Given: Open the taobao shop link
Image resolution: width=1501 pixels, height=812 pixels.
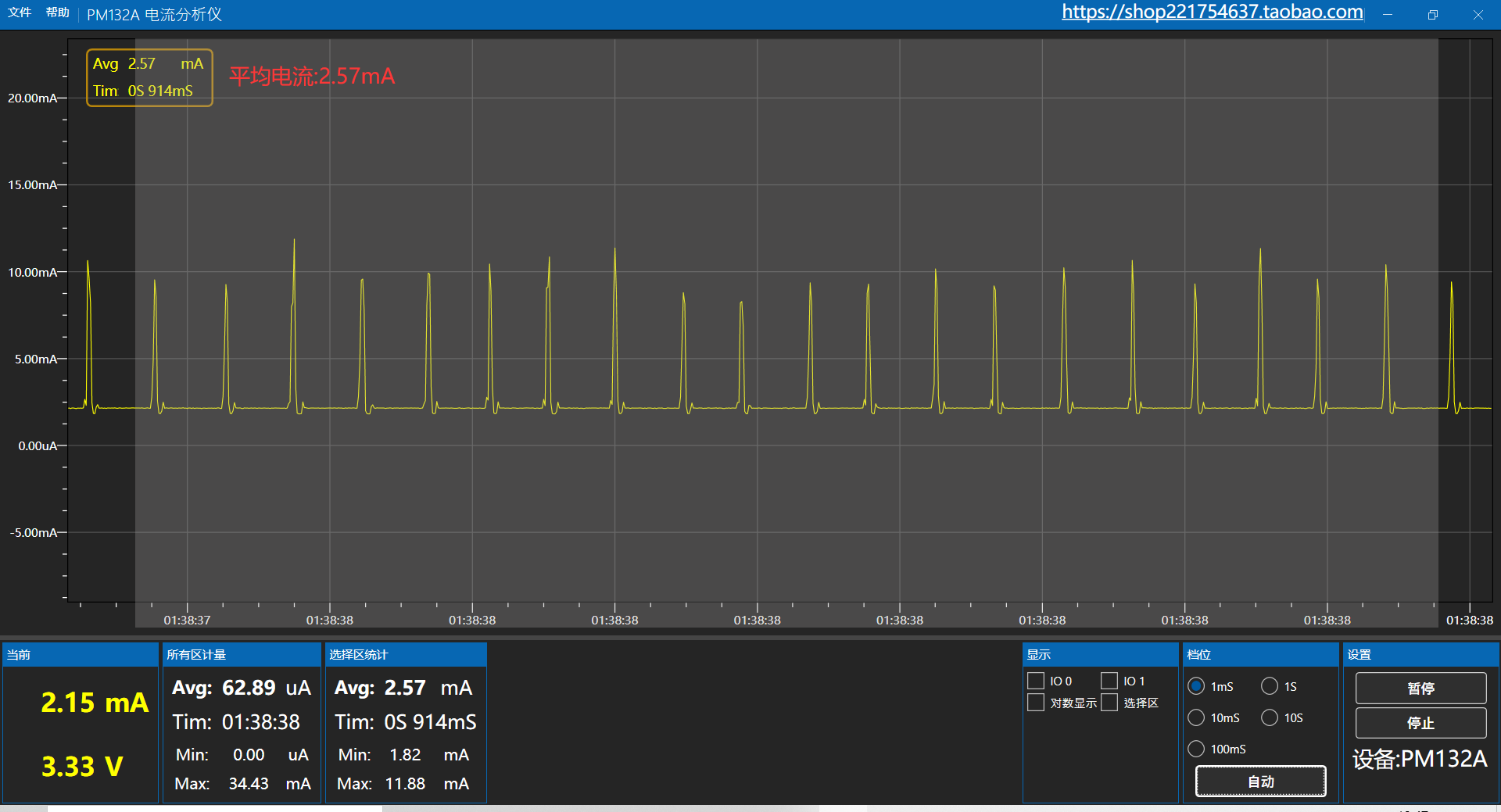Looking at the screenshot, I should [x=1212, y=12].
